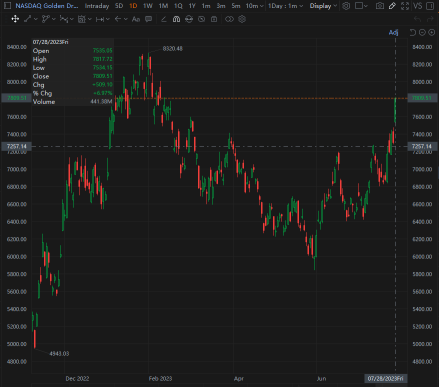
Task: Toggle the magnet snap tool
Action: [176, 19]
